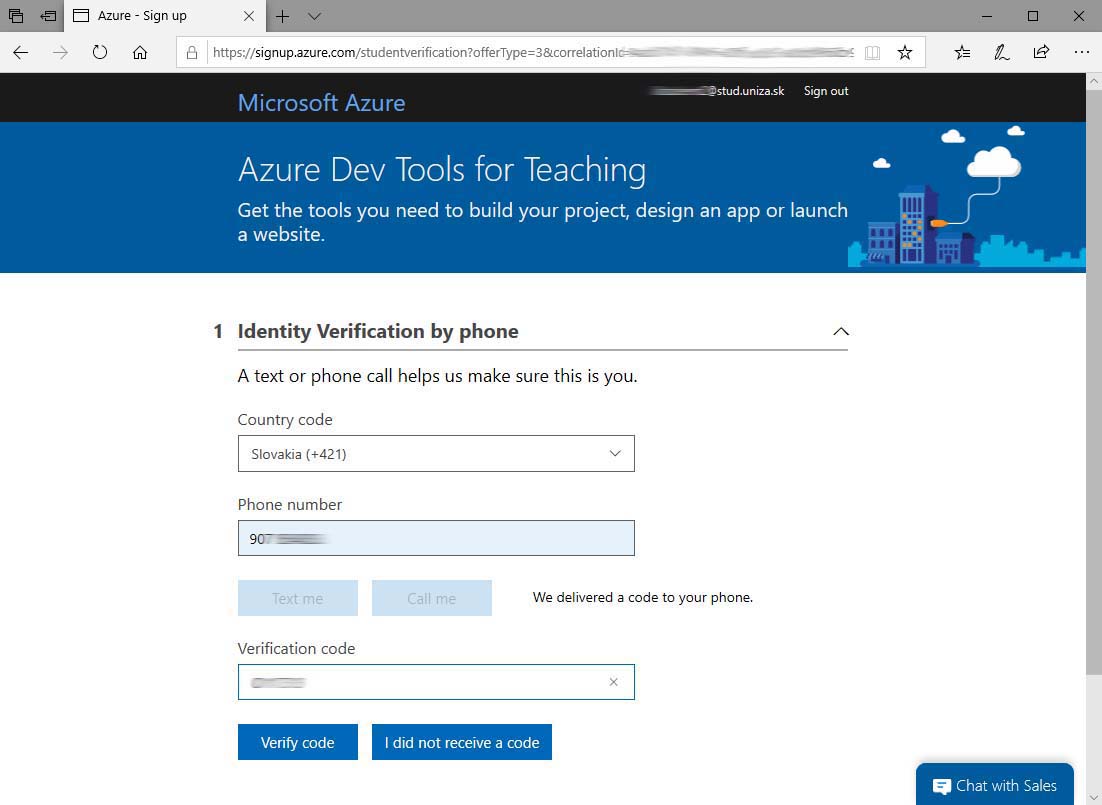The height and width of the screenshot is (805, 1102).
Task: Click I did not receive a code
Action: click(x=462, y=742)
